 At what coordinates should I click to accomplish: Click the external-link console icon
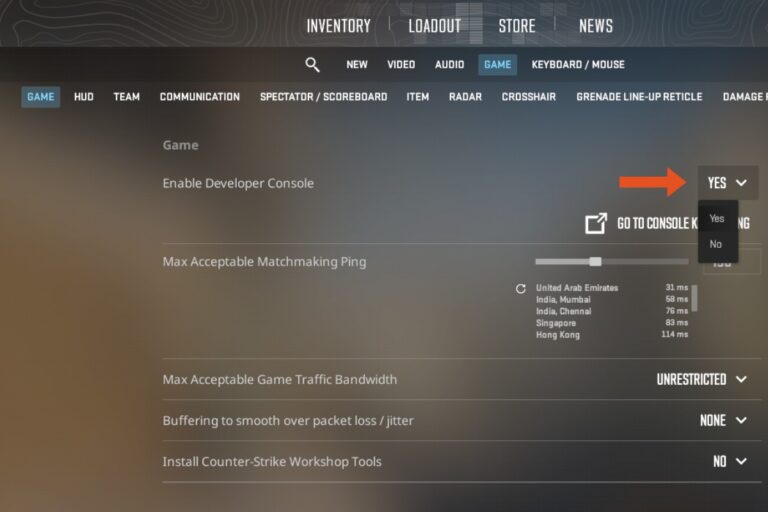coord(596,223)
